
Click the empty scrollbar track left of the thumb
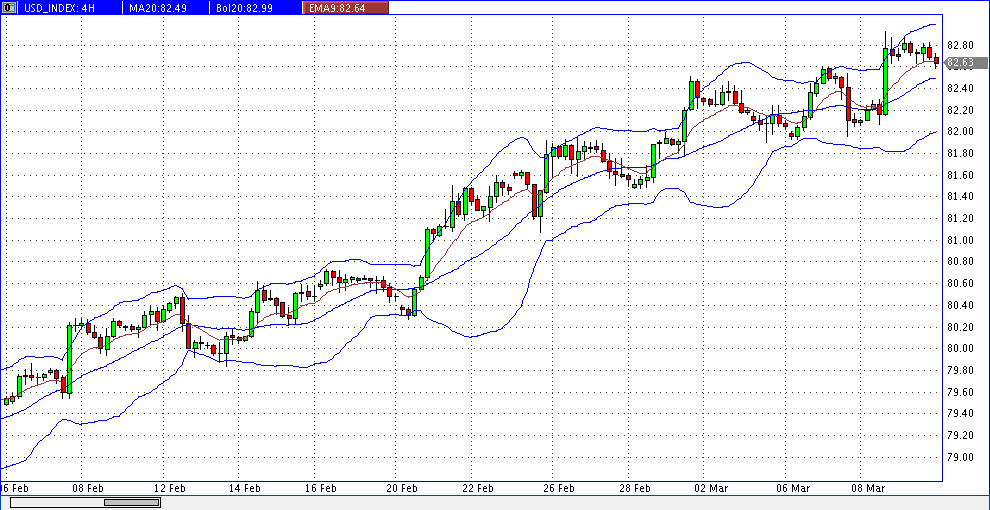click(x=58, y=502)
